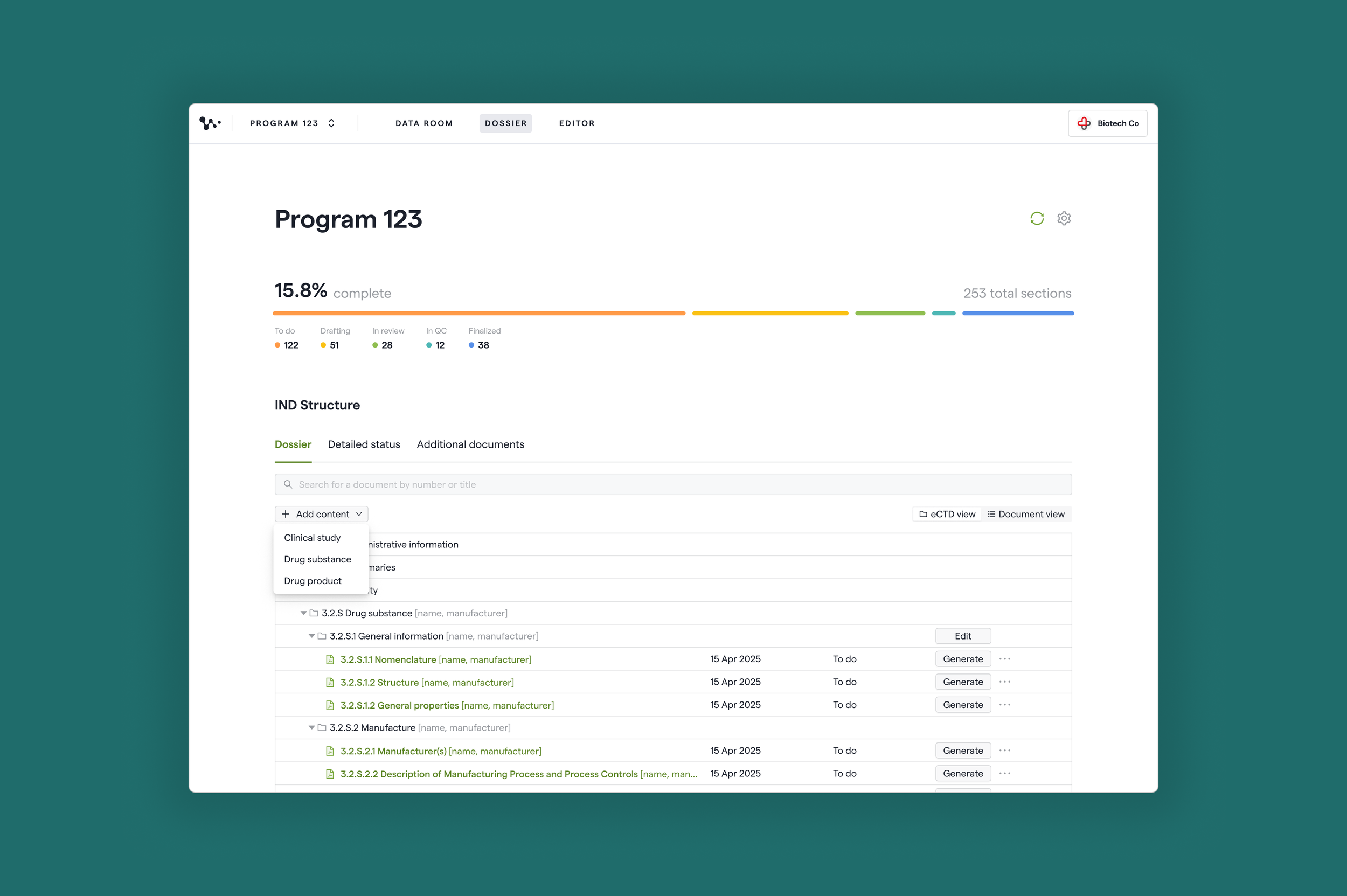This screenshot has height=896, width=1347.
Task: Click the To do 122 status count
Action: (286, 345)
